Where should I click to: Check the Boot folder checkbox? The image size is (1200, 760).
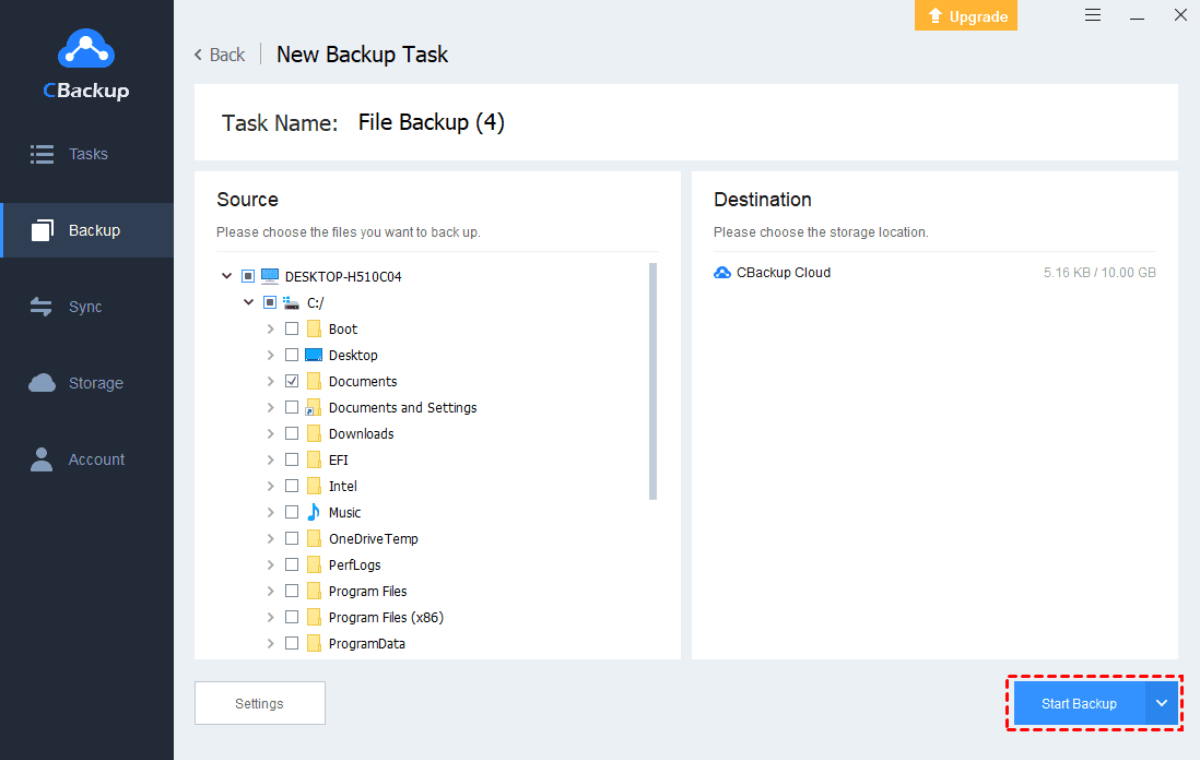tap(292, 329)
